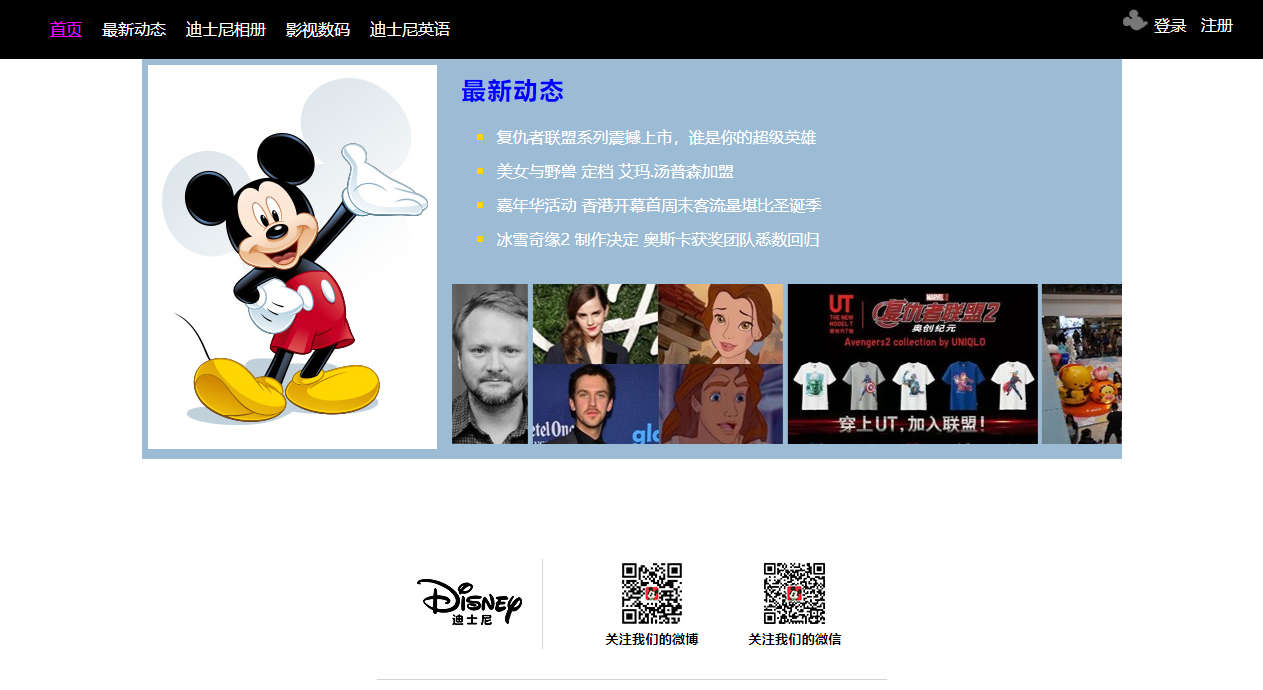The width and height of the screenshot is (1263, 690).
Task: Click the carnival plush toys photo
Action: tap(1082, 364)
